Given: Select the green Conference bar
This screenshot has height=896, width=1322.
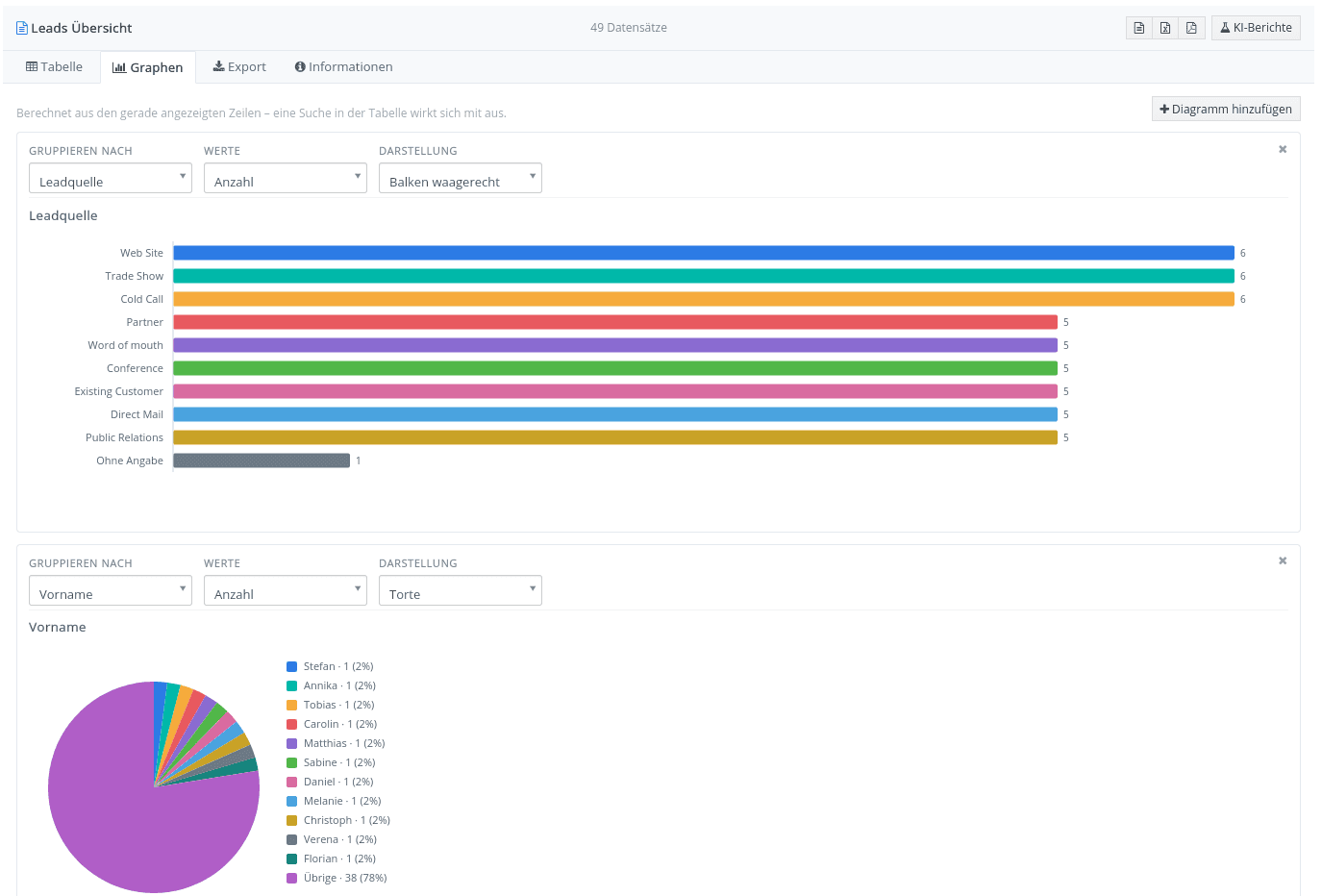Looking at the screenshot, I should click(615, 368).
